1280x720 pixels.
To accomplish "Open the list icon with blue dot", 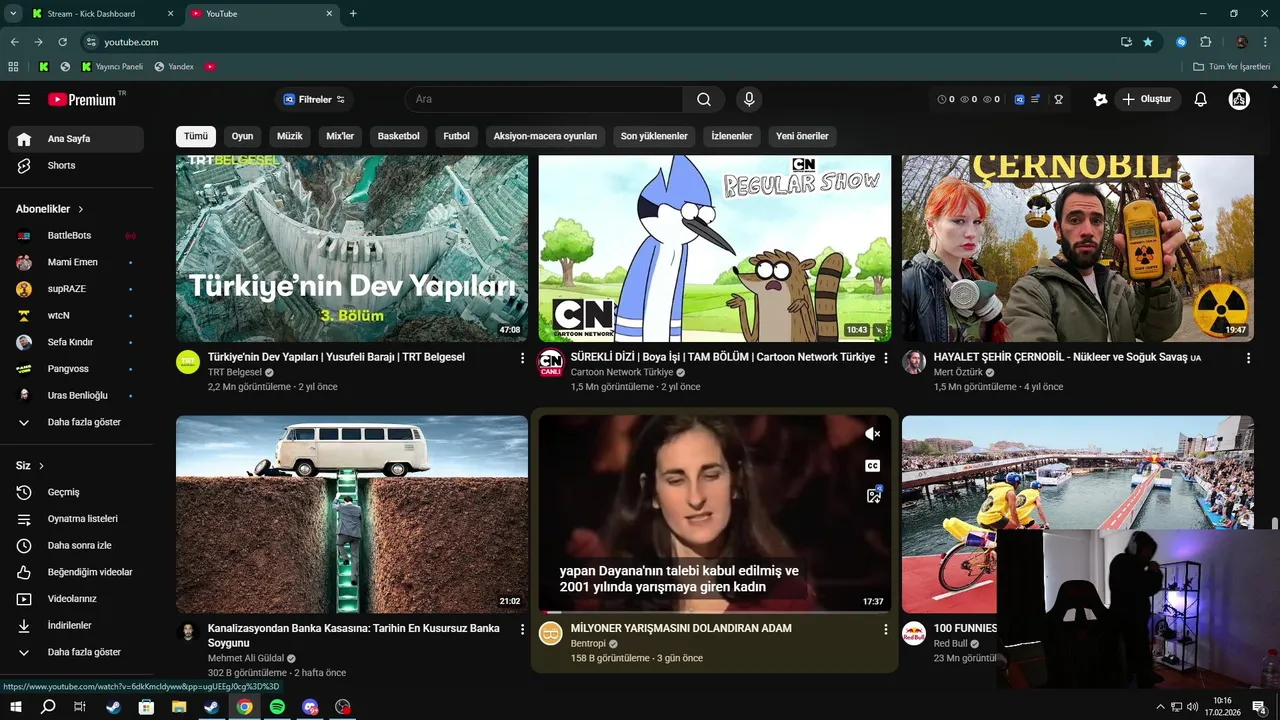I will (1036, 99).
